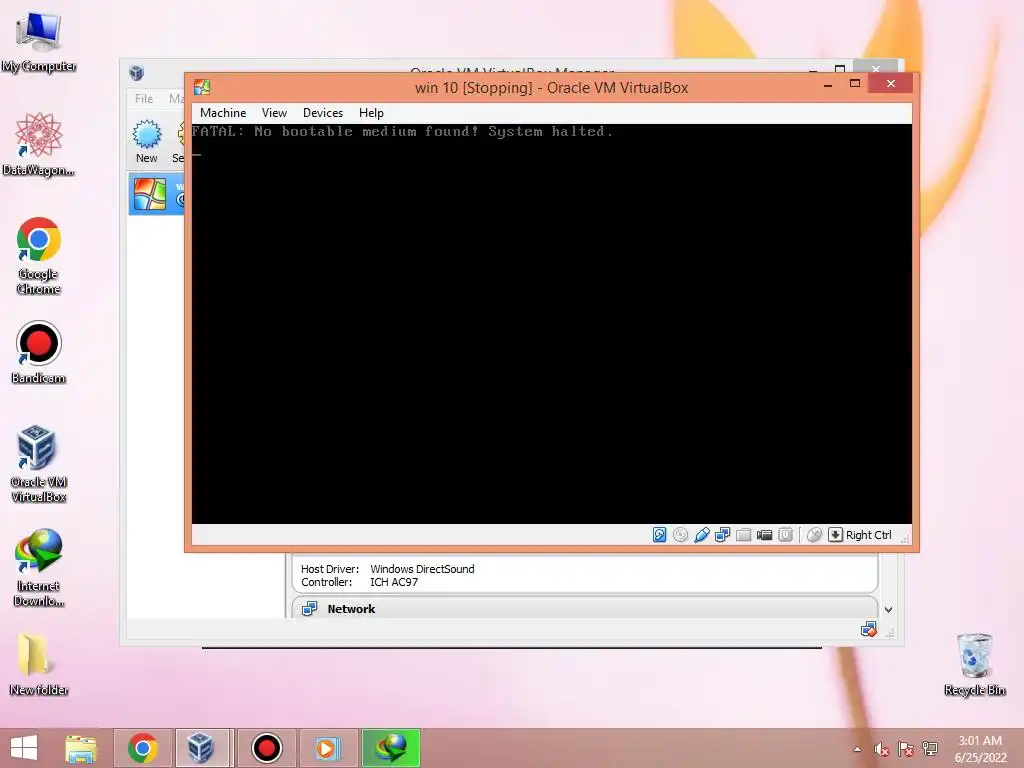Image resolution: width=1024 pixels, height=768 pixels.
Task: Select Internet Download Manager desktop shortcut
Action: (x=39, y=568)
